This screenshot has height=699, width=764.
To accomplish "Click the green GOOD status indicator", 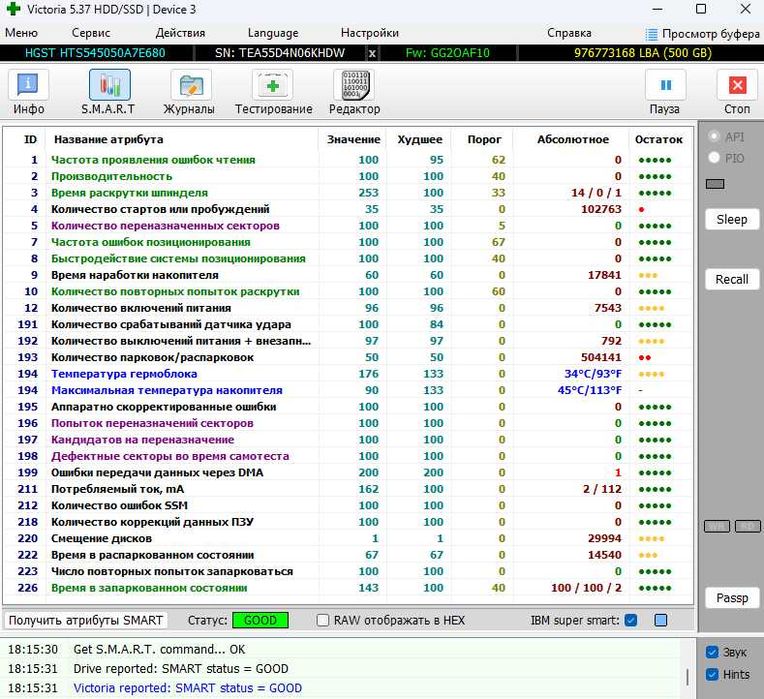I will pyautogui.click(x=260, y=620).
